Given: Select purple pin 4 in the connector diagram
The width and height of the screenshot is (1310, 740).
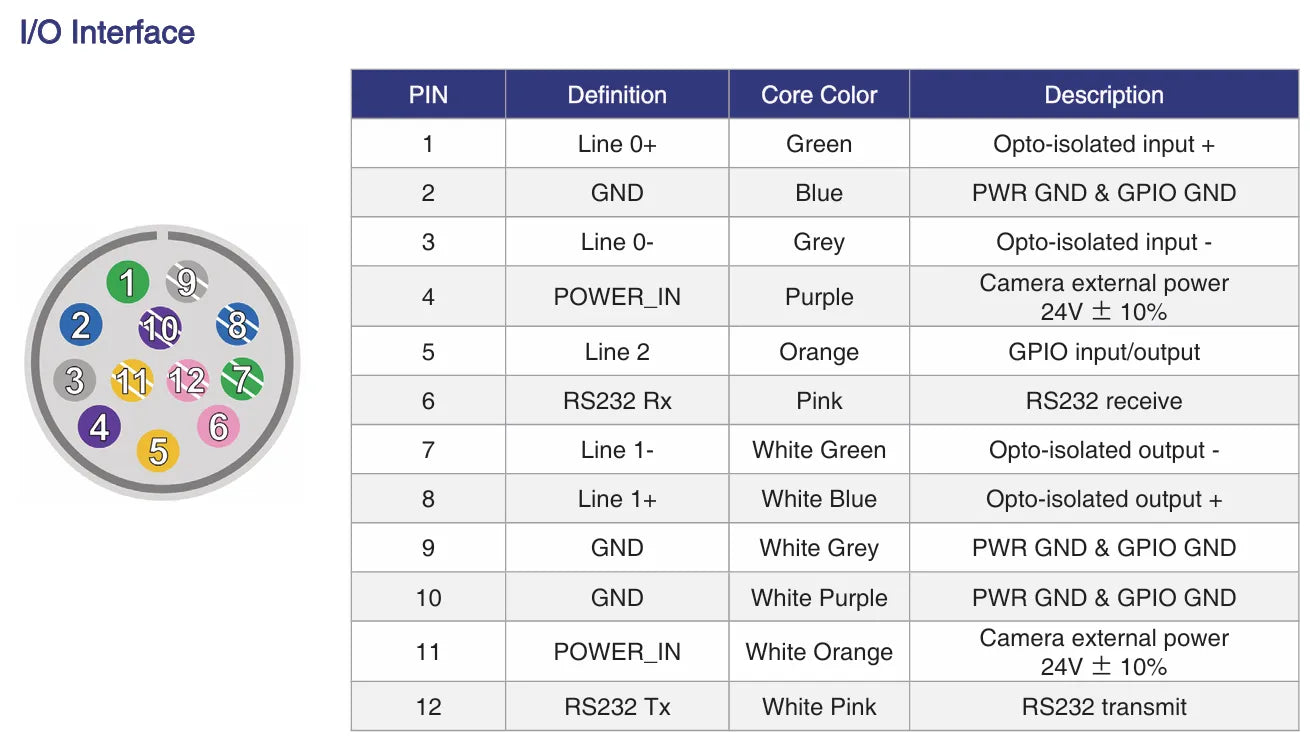Looking at the screenshot, I should (99, 427).
